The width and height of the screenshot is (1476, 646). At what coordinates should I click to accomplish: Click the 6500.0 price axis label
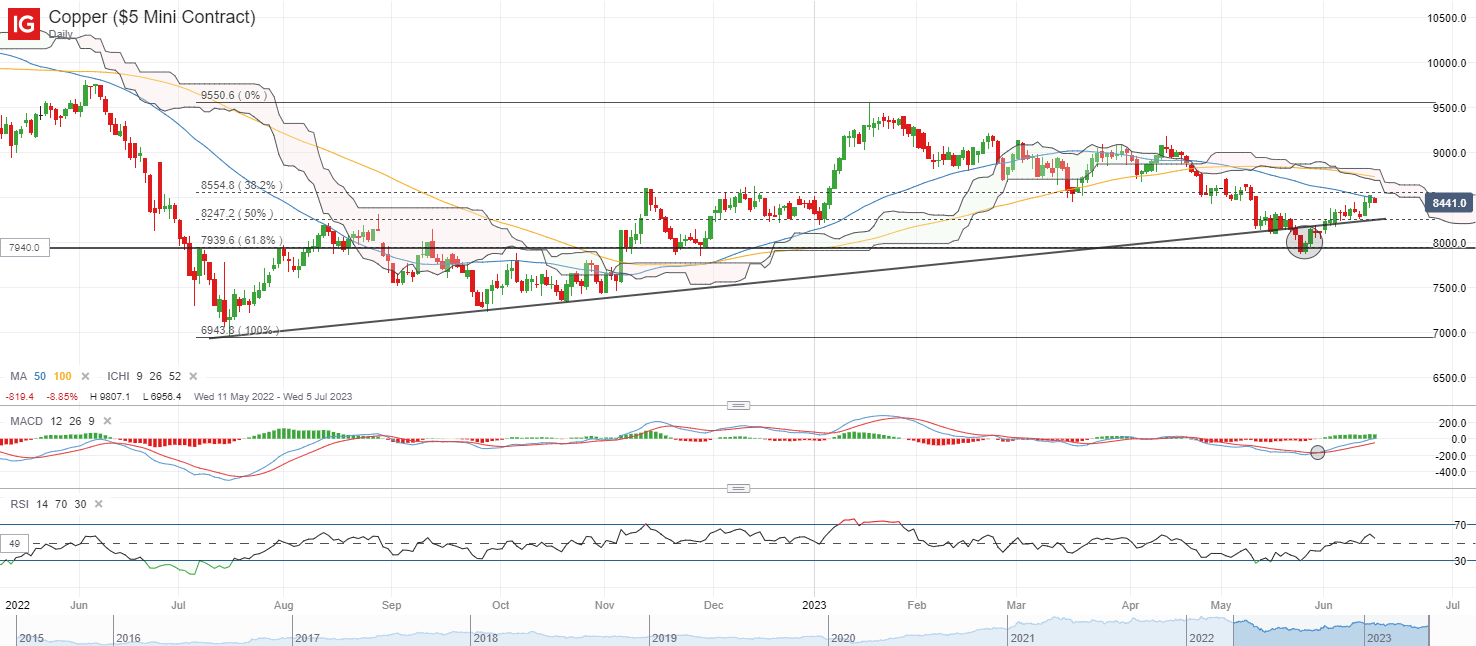(1451, 378)
